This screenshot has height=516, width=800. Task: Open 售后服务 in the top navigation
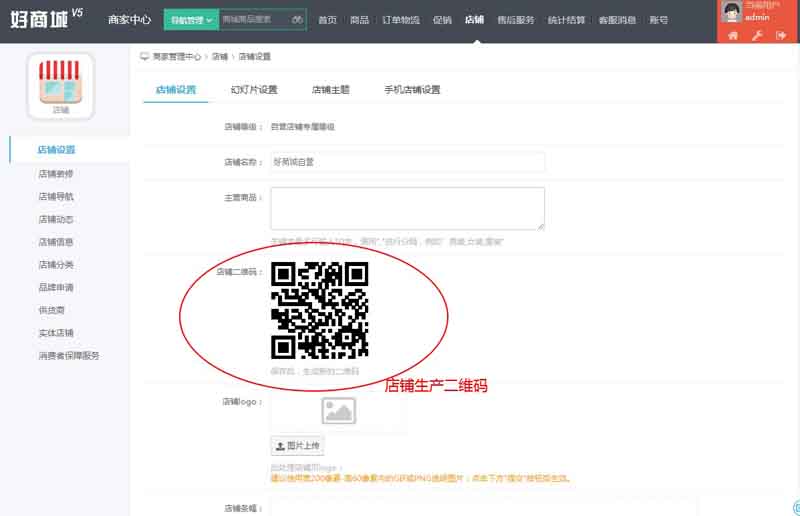515,20
